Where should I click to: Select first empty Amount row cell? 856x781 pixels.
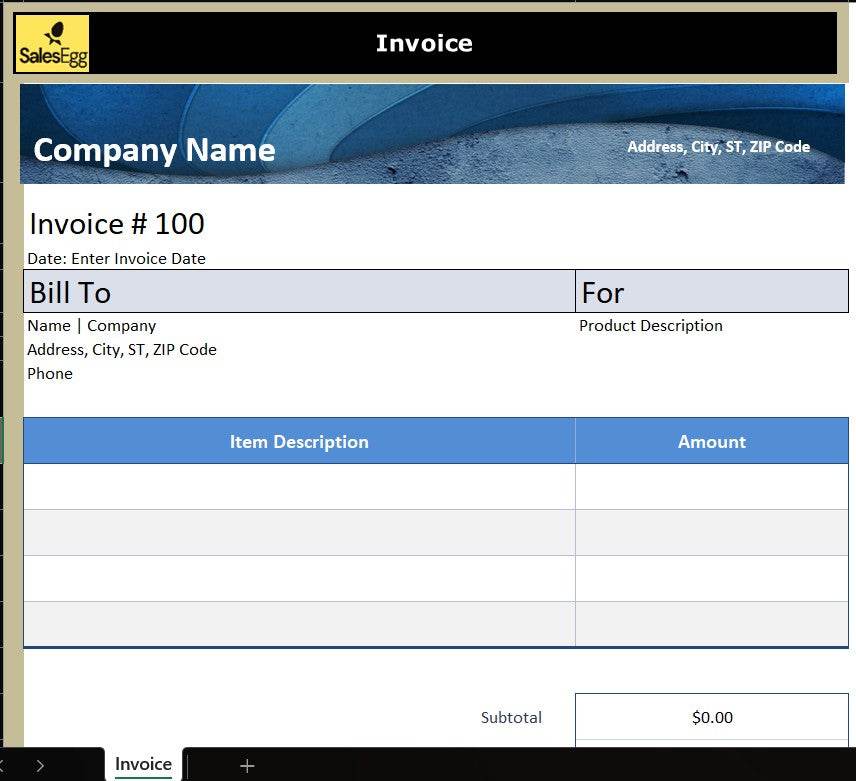pyautogui.click(x=711, y=487)
